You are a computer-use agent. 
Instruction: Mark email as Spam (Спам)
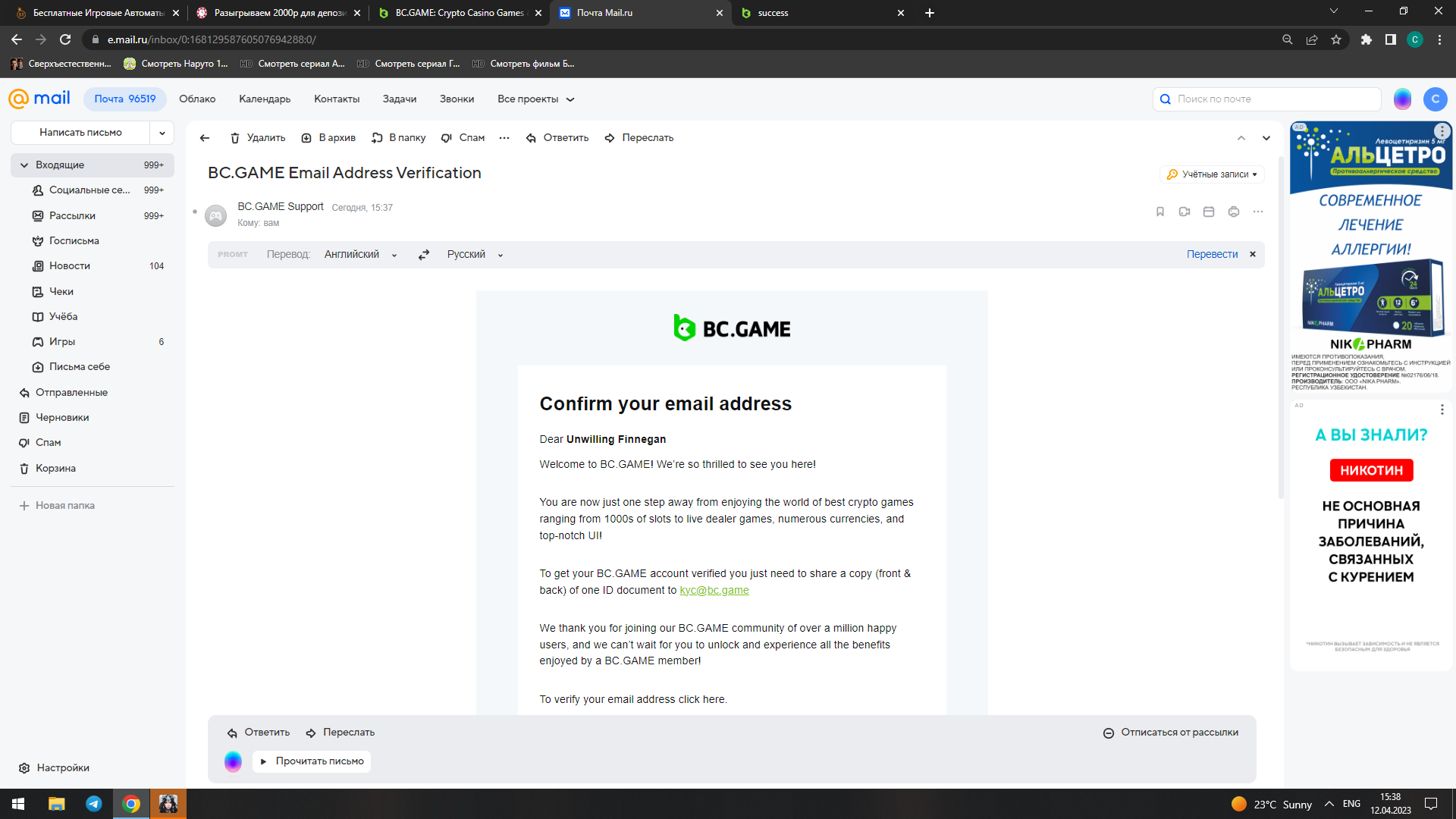[463, 138]
